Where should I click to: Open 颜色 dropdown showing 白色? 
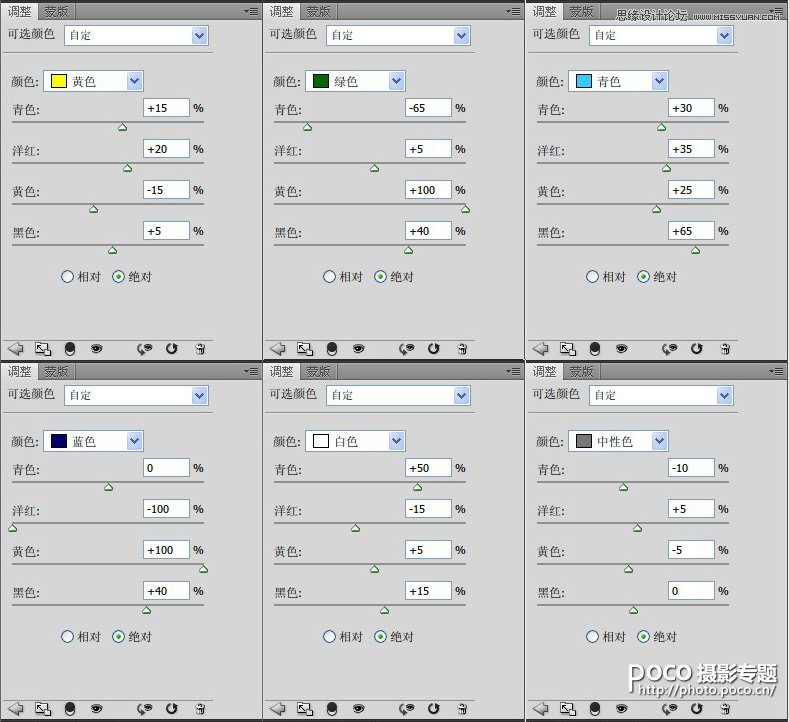coord(356,441)
